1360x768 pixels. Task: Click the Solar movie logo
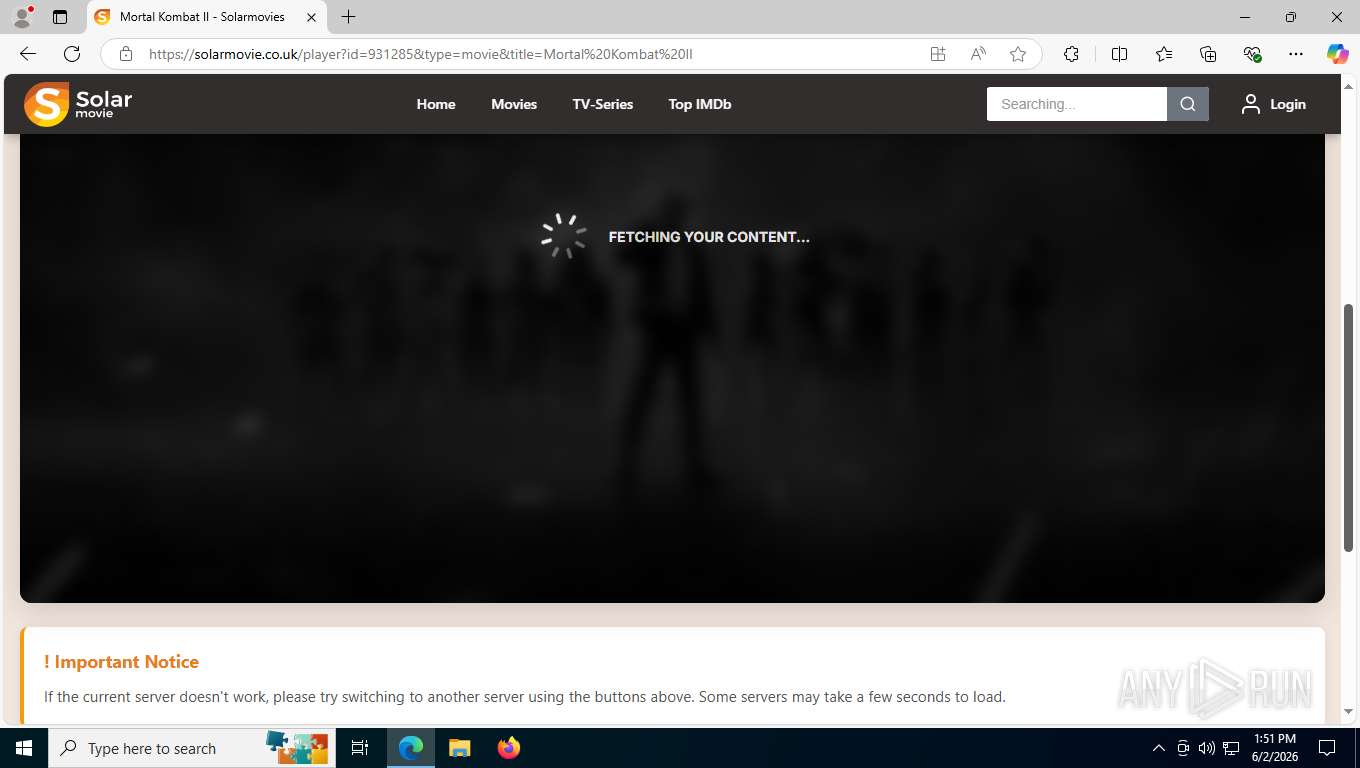[x=78, y=104]
